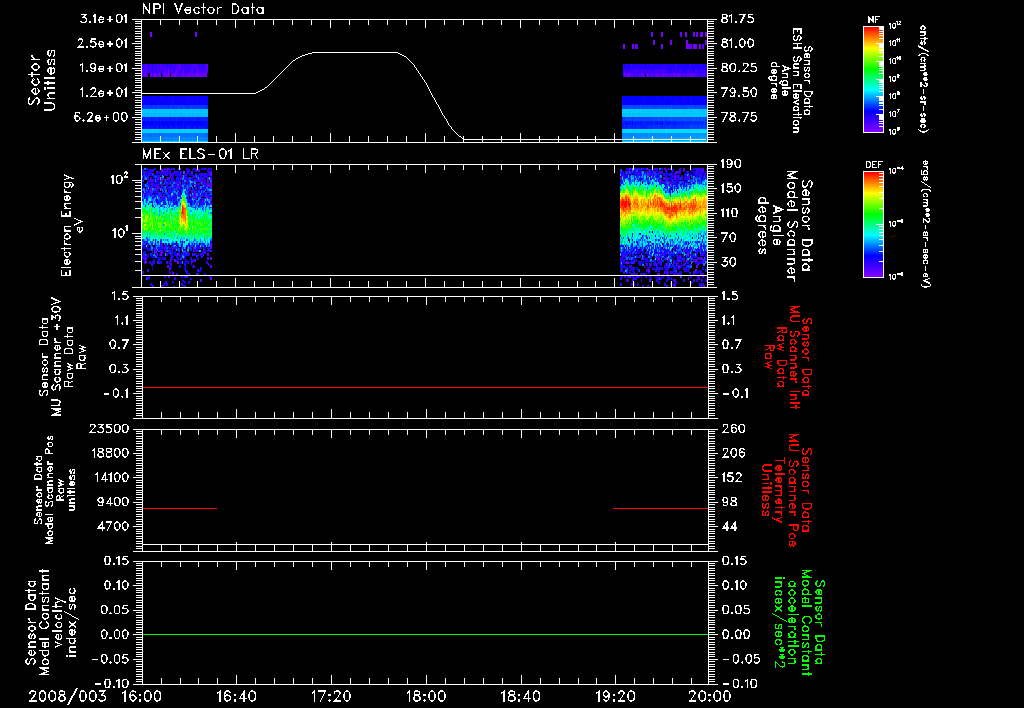
Task: Click the 18:40 time axis label
Action: (x=520, y=696)
